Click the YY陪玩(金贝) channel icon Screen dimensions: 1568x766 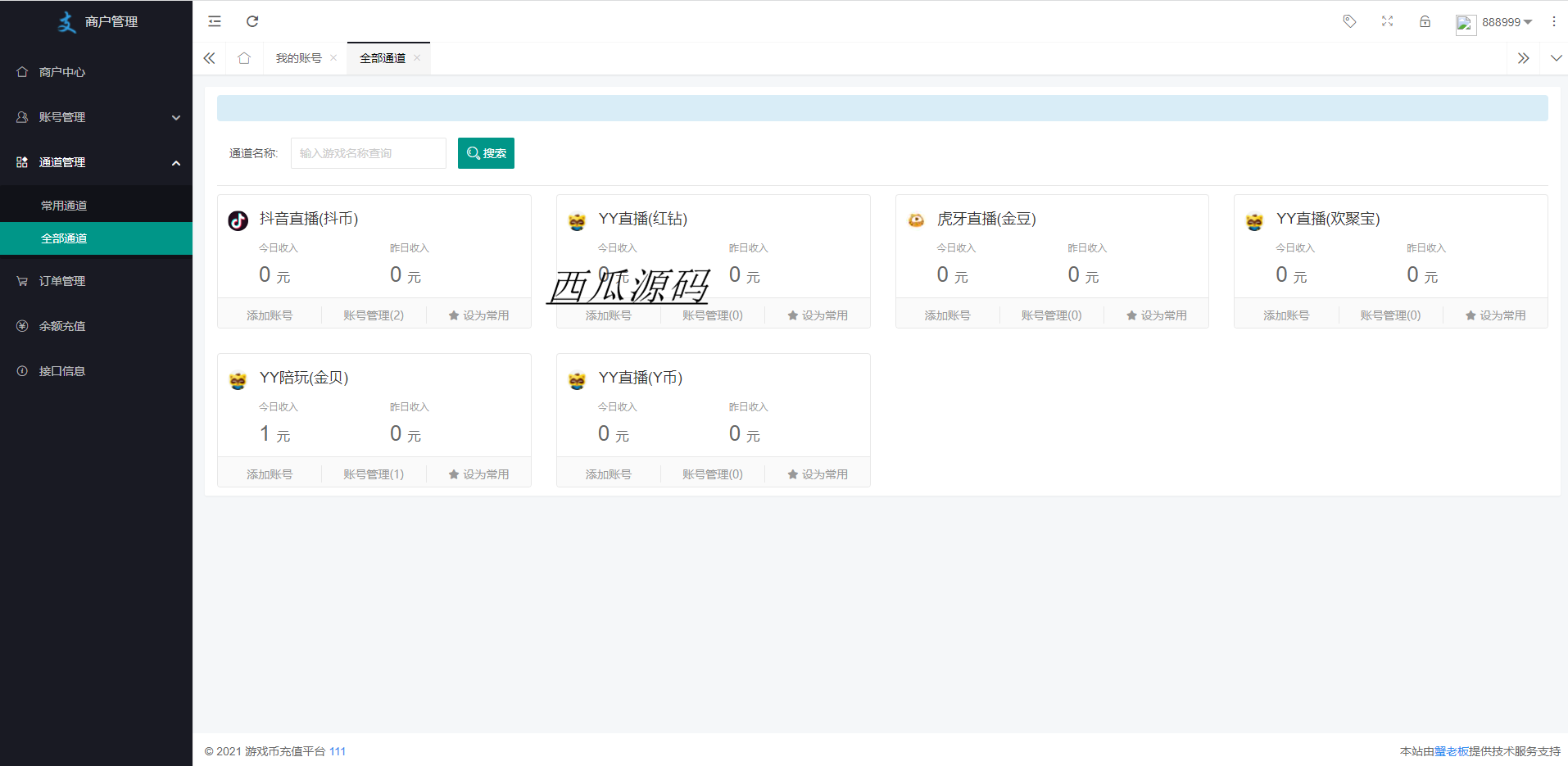(x=238, y=379)
